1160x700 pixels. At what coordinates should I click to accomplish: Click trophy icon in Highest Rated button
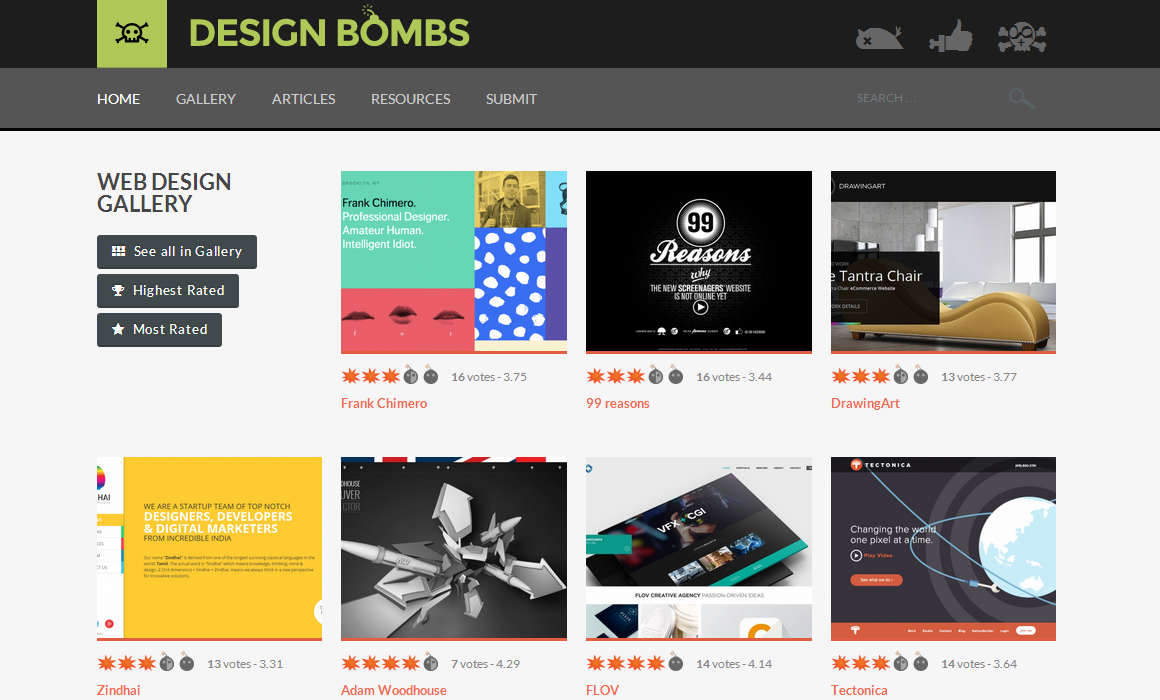click(x=118, y=291)
